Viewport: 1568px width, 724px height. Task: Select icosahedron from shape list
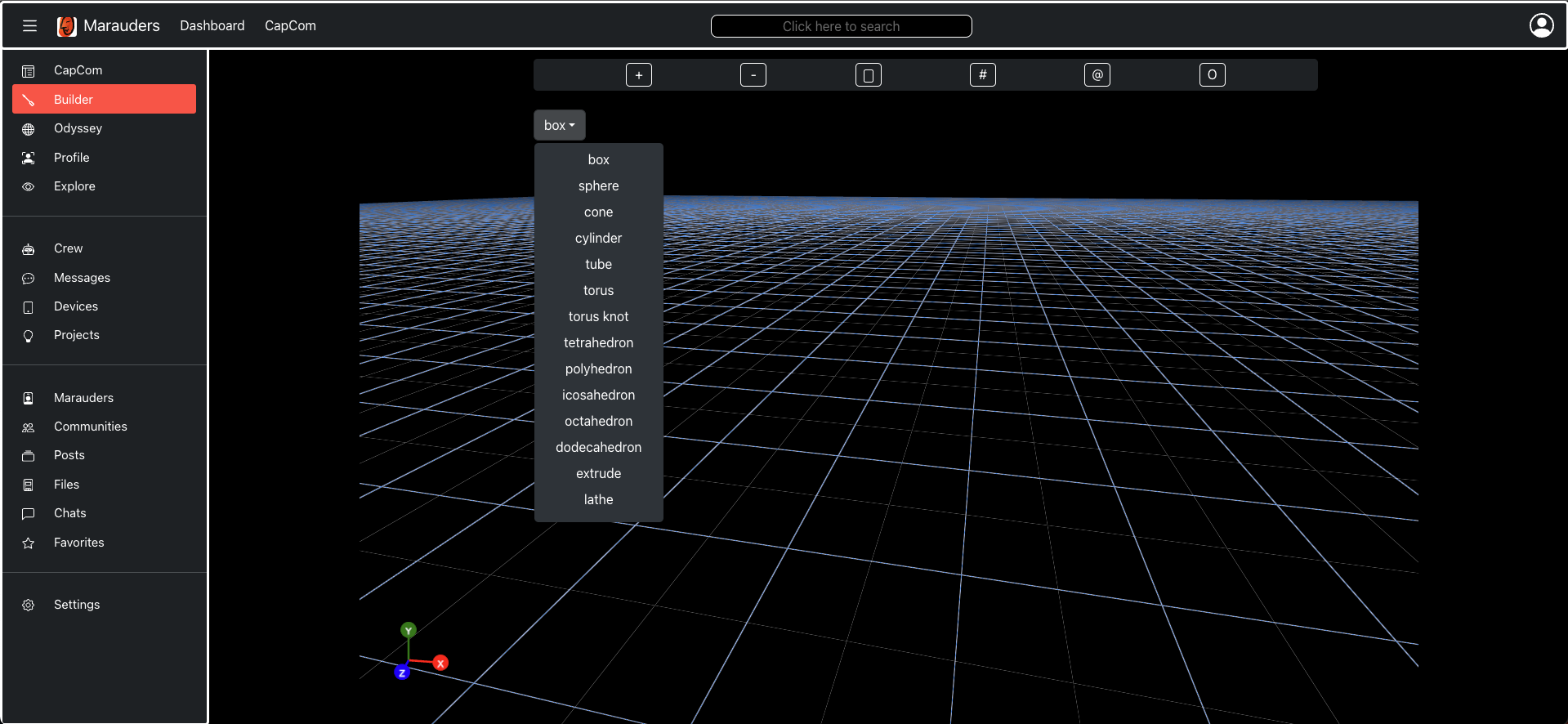(599, 396)
